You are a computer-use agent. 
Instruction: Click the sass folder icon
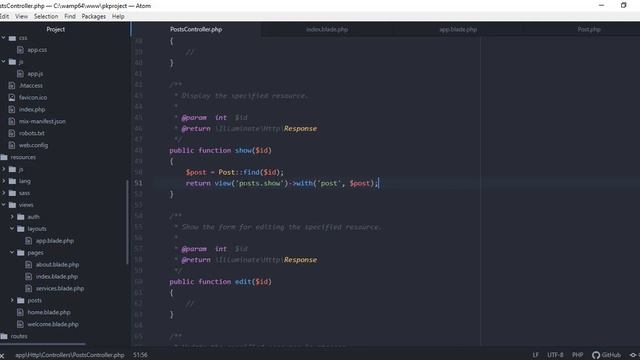pyautogui.click(x=12, y=193)
